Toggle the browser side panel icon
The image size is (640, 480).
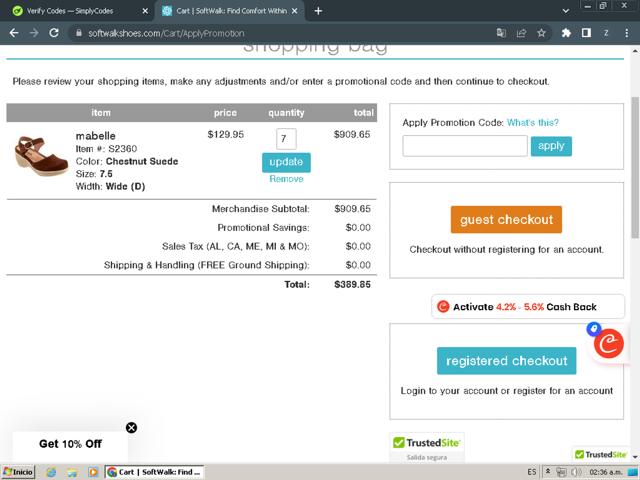(586, 33)
